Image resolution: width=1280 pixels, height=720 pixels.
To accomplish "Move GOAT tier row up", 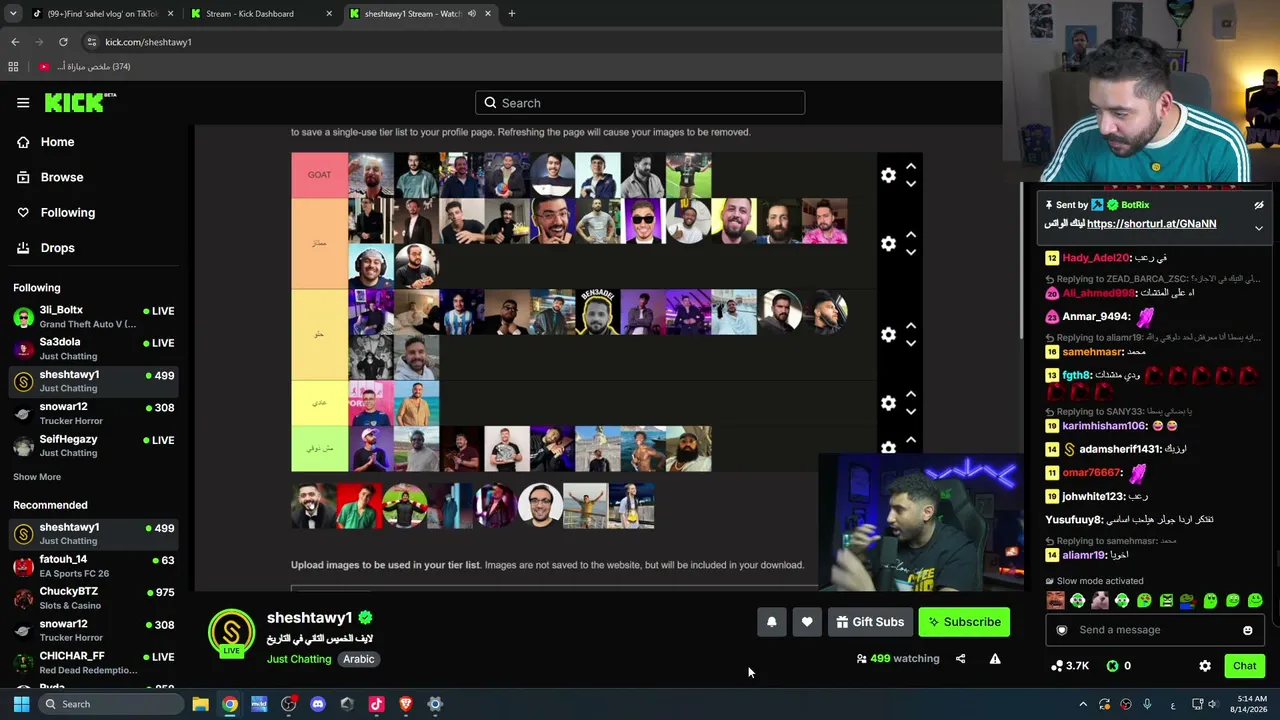I will point(910,166).
